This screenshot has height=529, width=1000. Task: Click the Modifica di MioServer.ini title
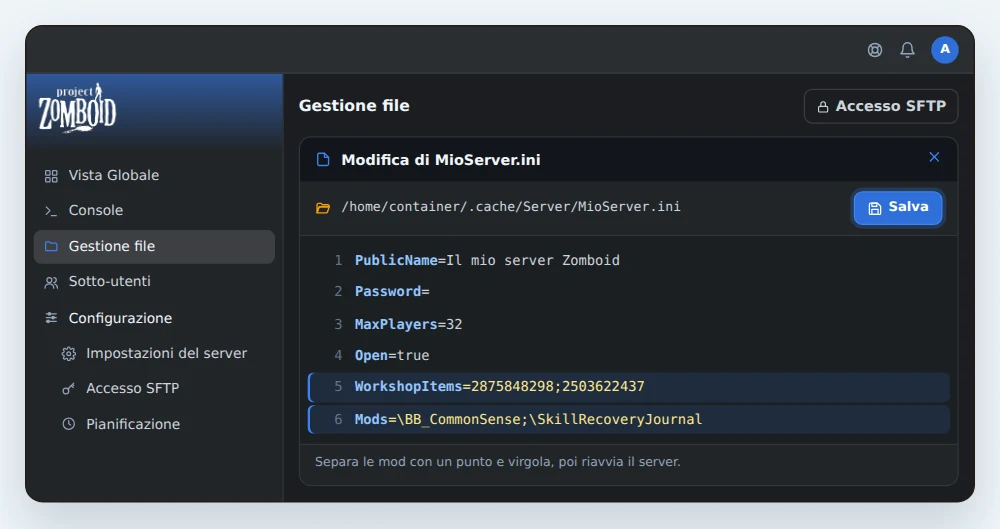click(x=441, y=160)
